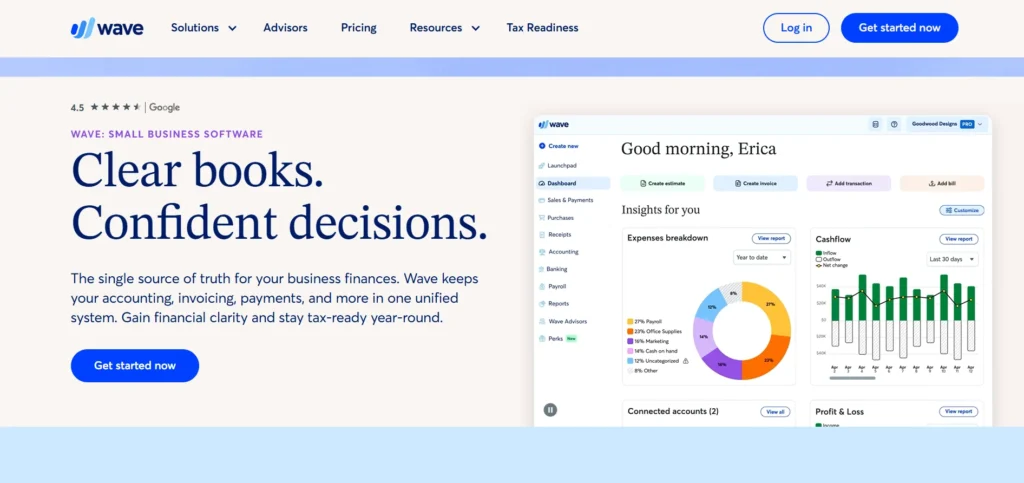Expand the Solutions menu
Image resolution: width=1024 pixels, height=483 pixels.
(x=204, y=28)
